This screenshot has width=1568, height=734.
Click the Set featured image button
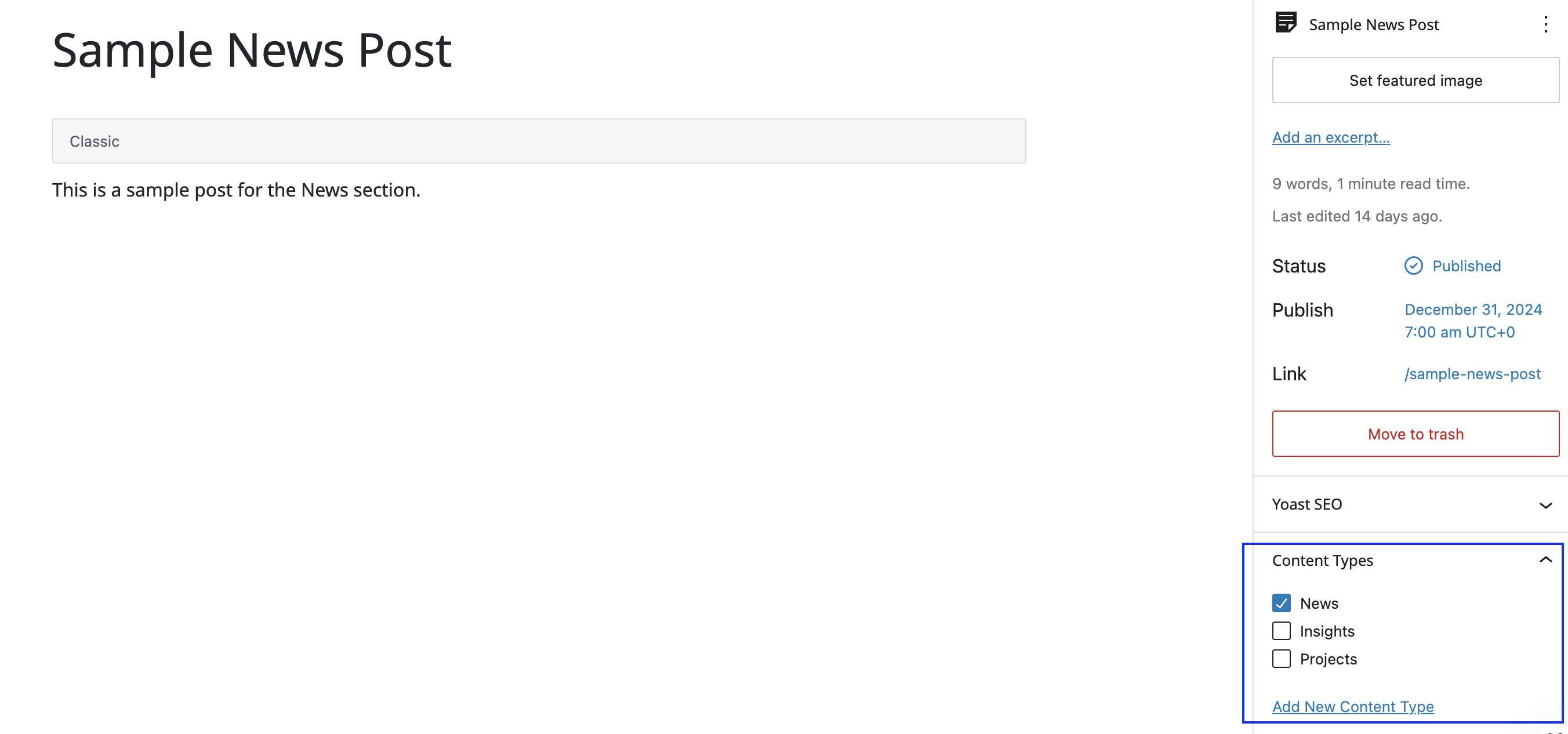point(1415,81)
